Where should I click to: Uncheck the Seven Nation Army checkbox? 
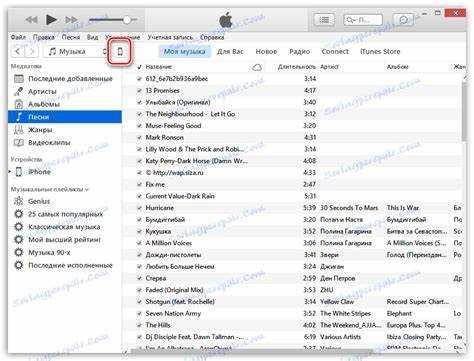(x=139, y=314)
